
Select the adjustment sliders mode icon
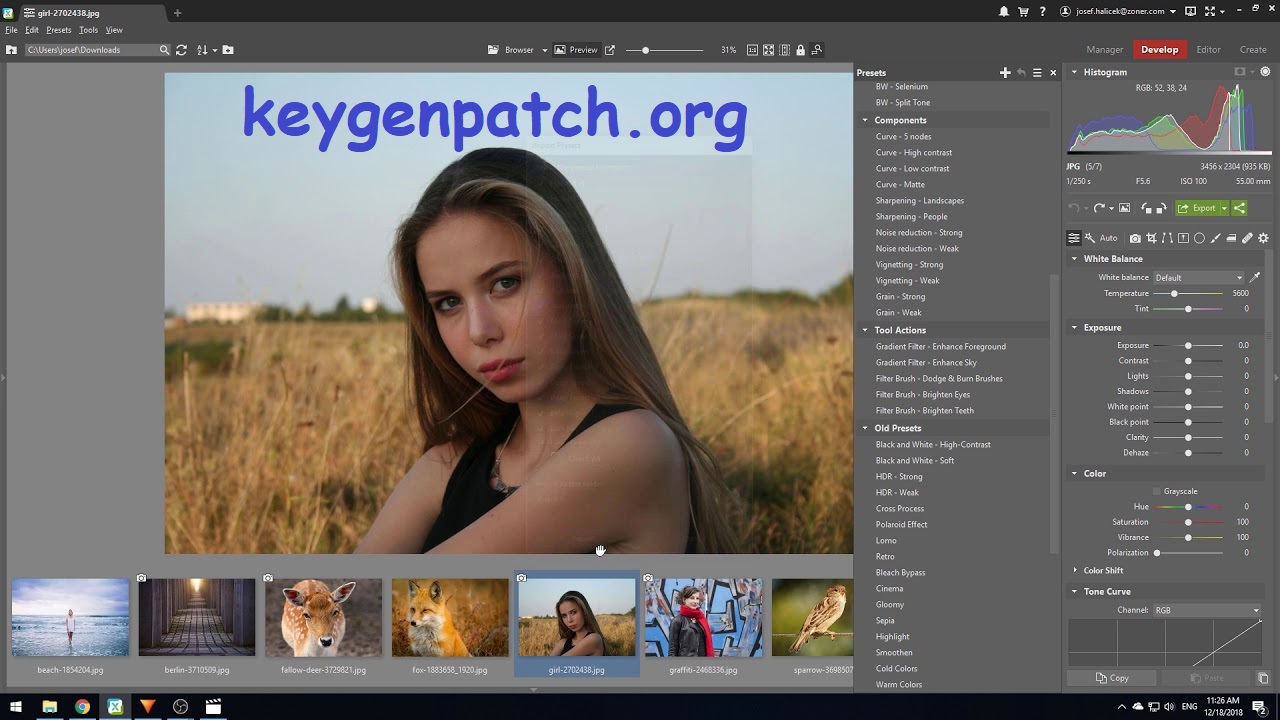(x=1074, y=238)
